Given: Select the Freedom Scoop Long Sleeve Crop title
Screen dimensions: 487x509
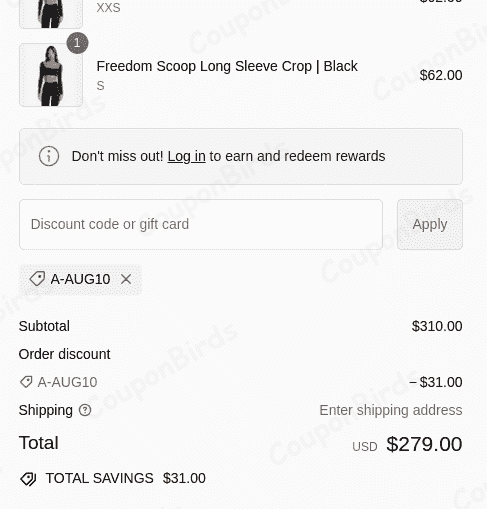Looking at the screenshot, I should [x=227, y=66].
